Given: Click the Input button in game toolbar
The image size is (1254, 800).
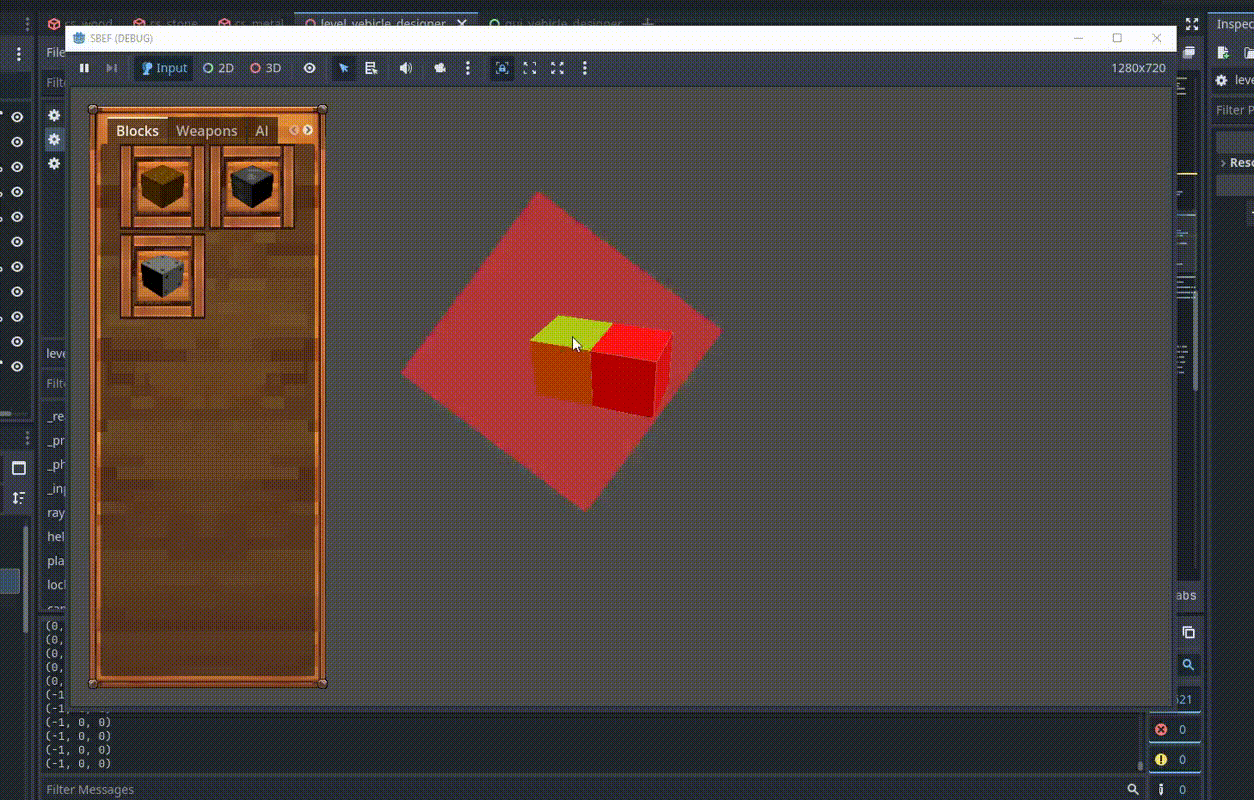Looking at the screenshot, I should tap(164, 68).
